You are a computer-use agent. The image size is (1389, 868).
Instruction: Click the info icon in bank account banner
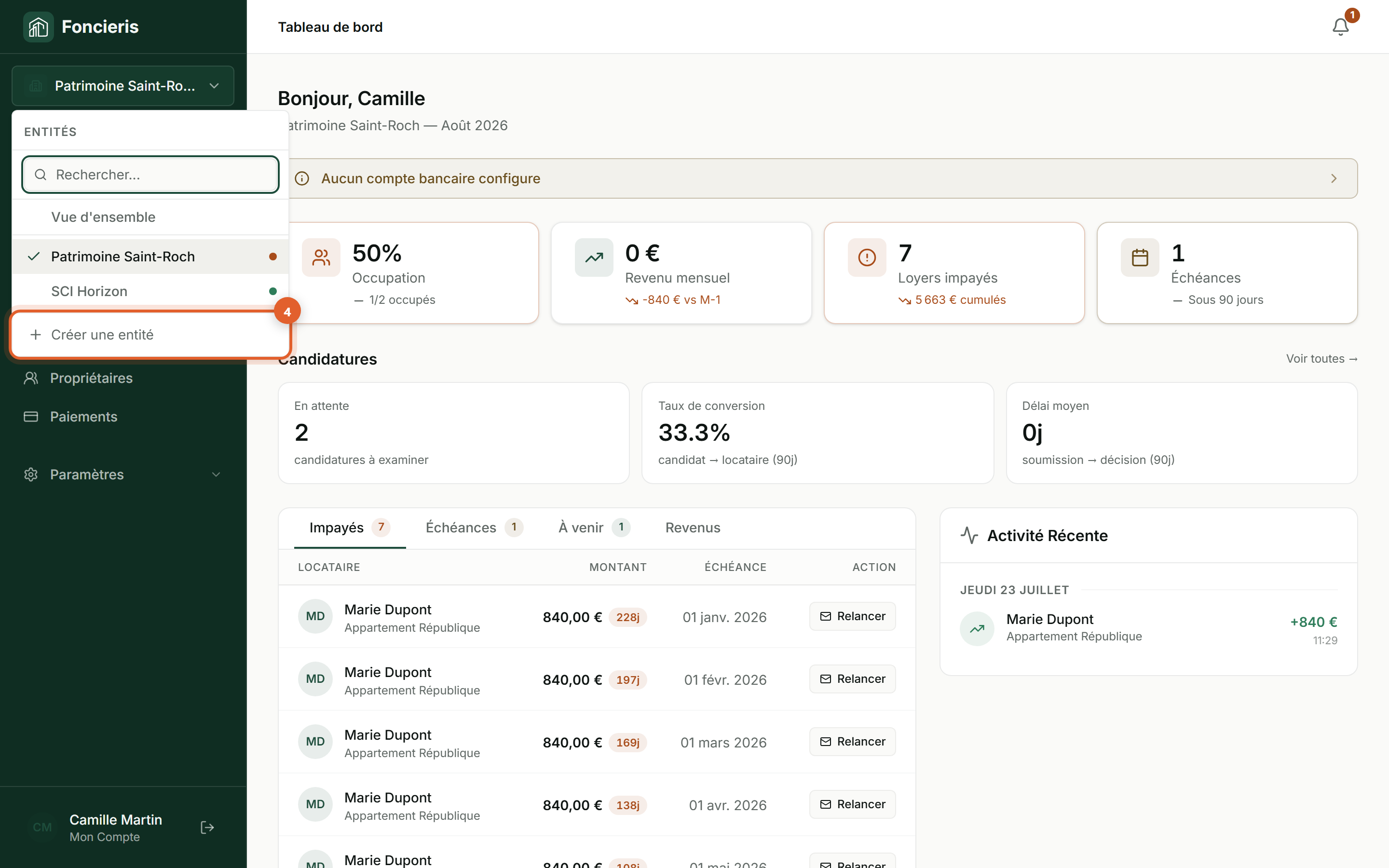point(302,178)
